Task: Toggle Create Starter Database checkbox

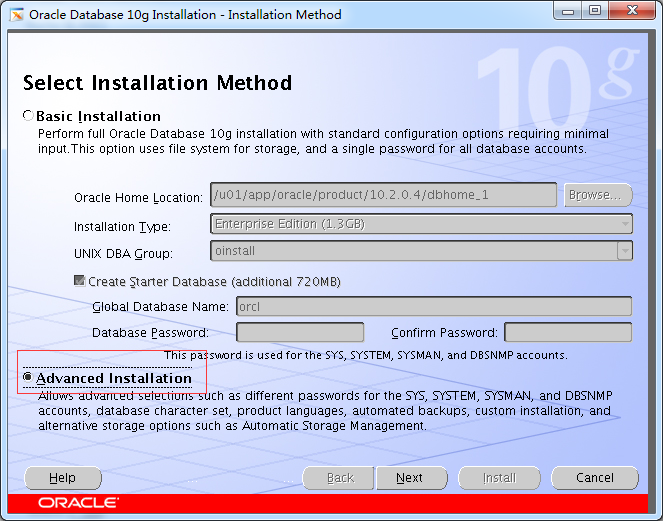Action: pos(79,281)
